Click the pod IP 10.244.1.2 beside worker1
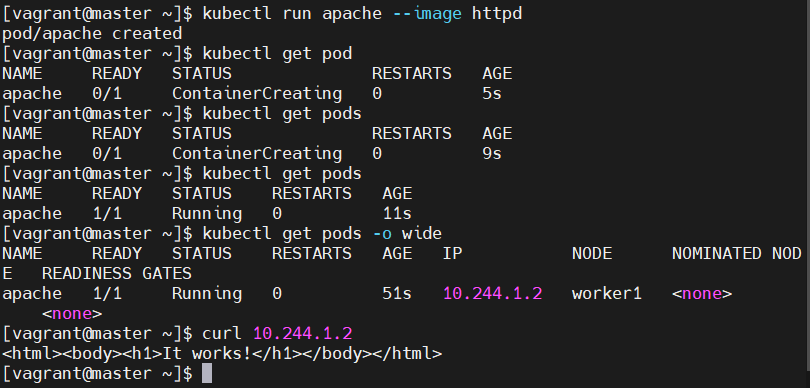This screenshot has width=810, height=388. [492, 293]
